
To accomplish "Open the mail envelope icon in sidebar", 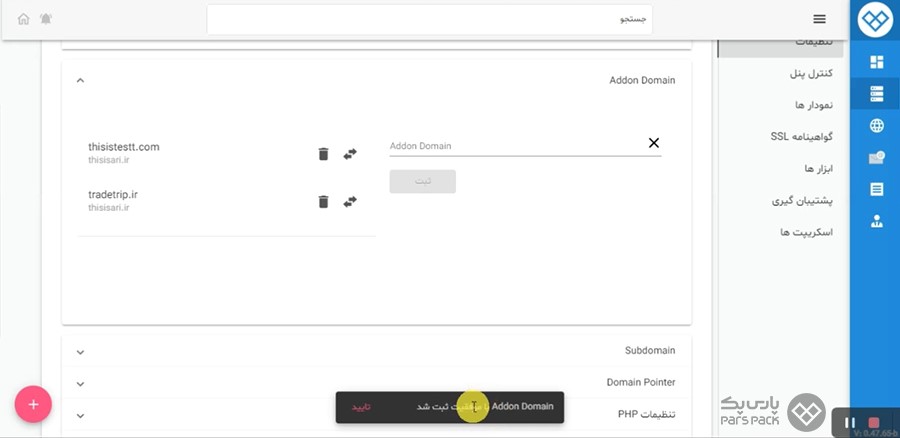I will [x=876, y=158].
